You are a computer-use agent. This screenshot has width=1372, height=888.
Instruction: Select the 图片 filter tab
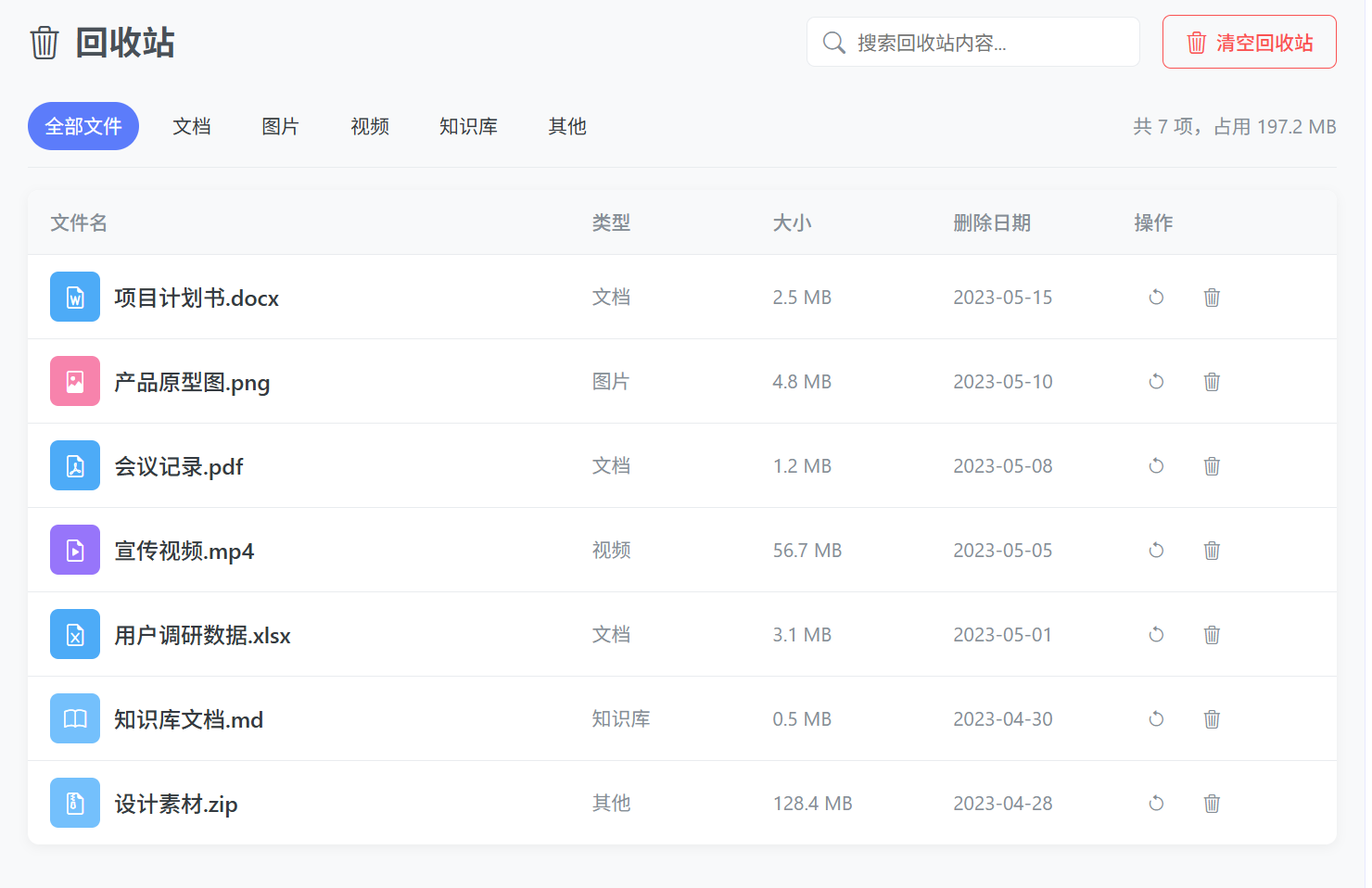pyautogui.click(x=280, y=126)
